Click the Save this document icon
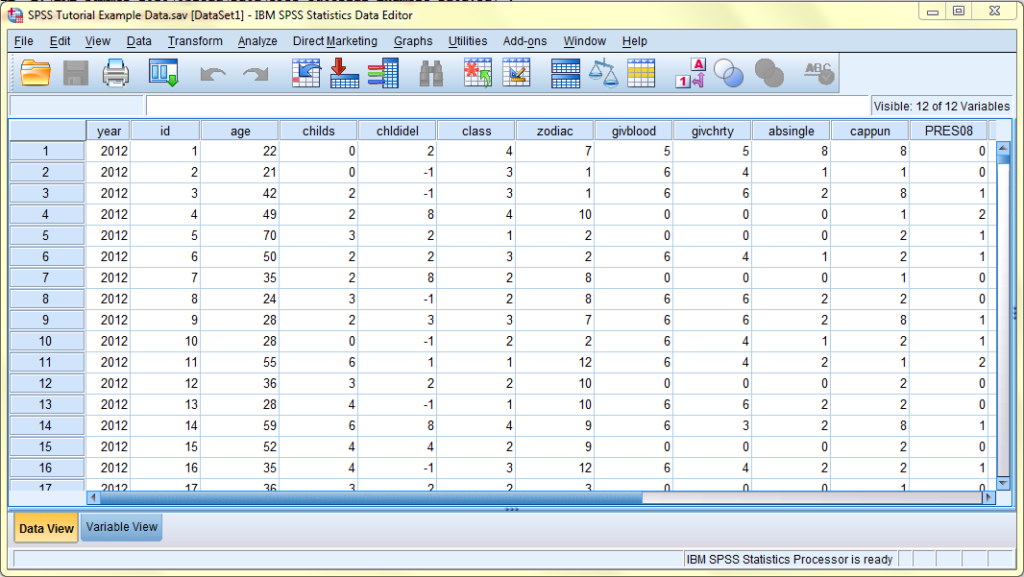This screenshot has height=577, width=1024. [75, 73]
